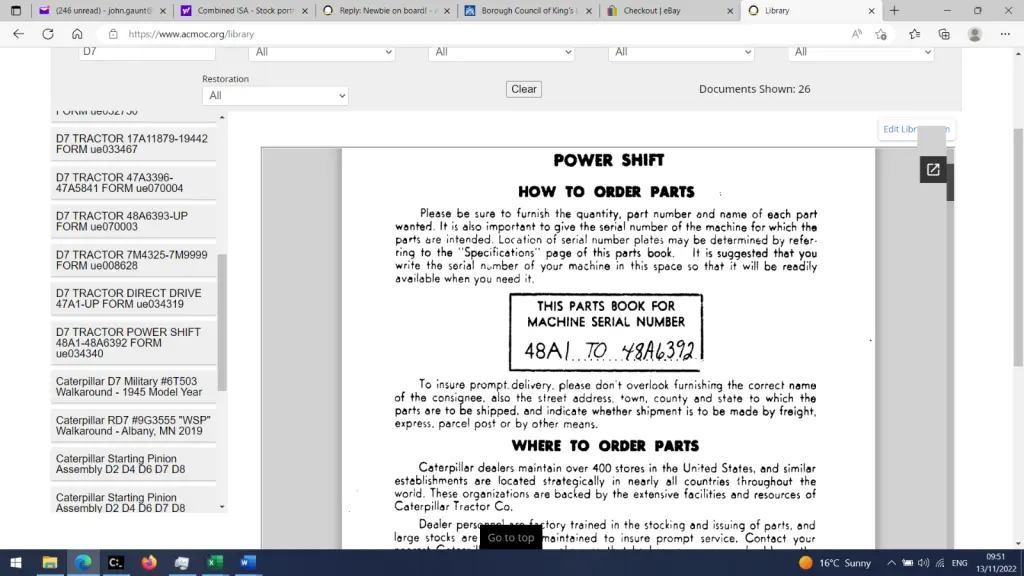The image size is (1024, 576).
Task: Open Word from taskbar
Action: tap(248, 562)
